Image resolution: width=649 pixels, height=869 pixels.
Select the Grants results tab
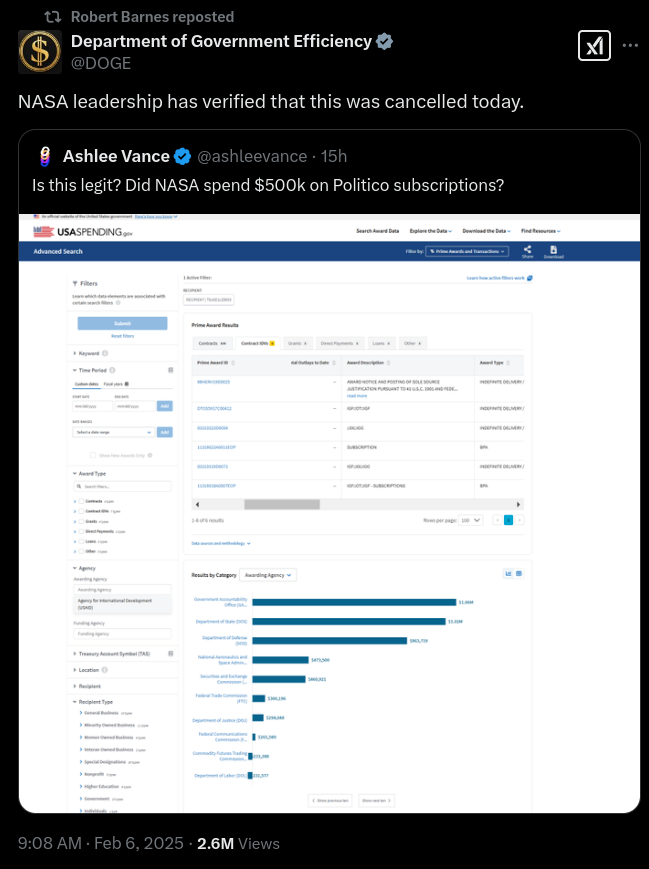pos(298,344)
